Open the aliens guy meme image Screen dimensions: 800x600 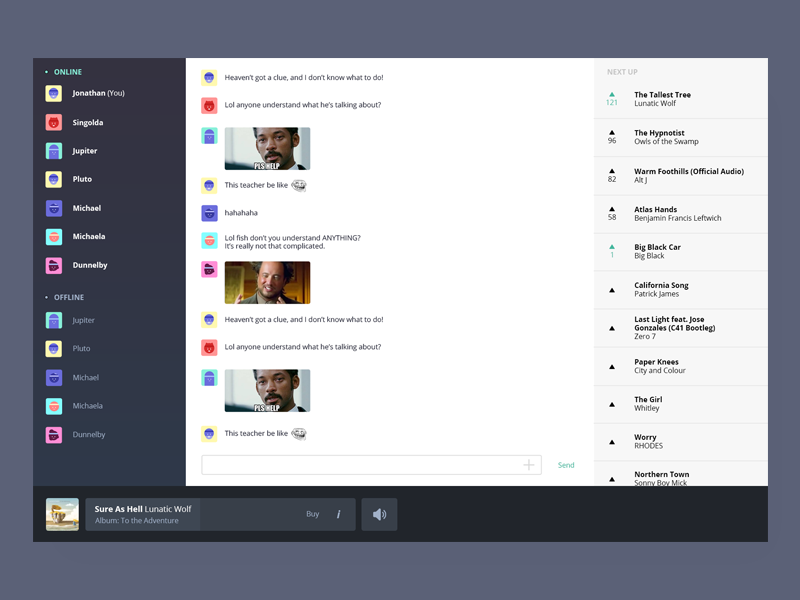click(267, 283)
